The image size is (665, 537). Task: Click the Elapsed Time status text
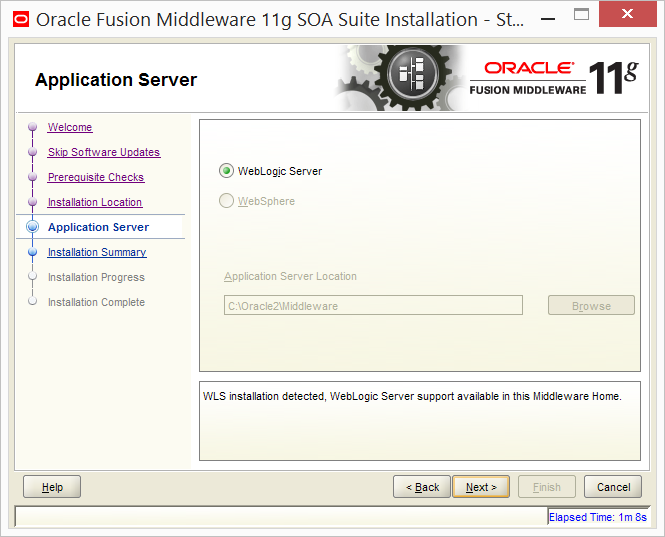598,517
